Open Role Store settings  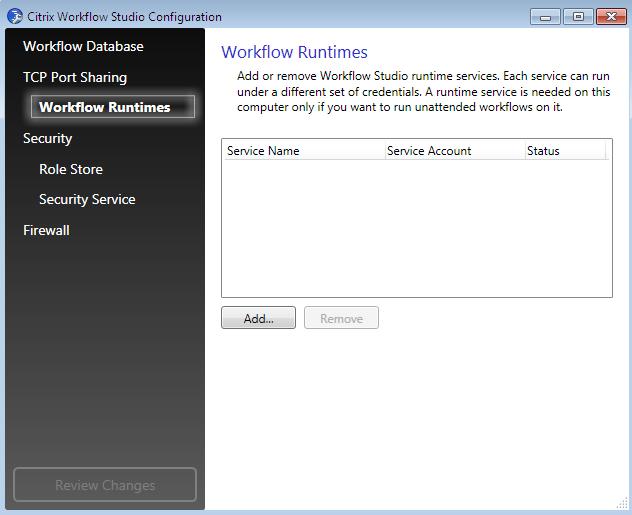tap(71, 169)
